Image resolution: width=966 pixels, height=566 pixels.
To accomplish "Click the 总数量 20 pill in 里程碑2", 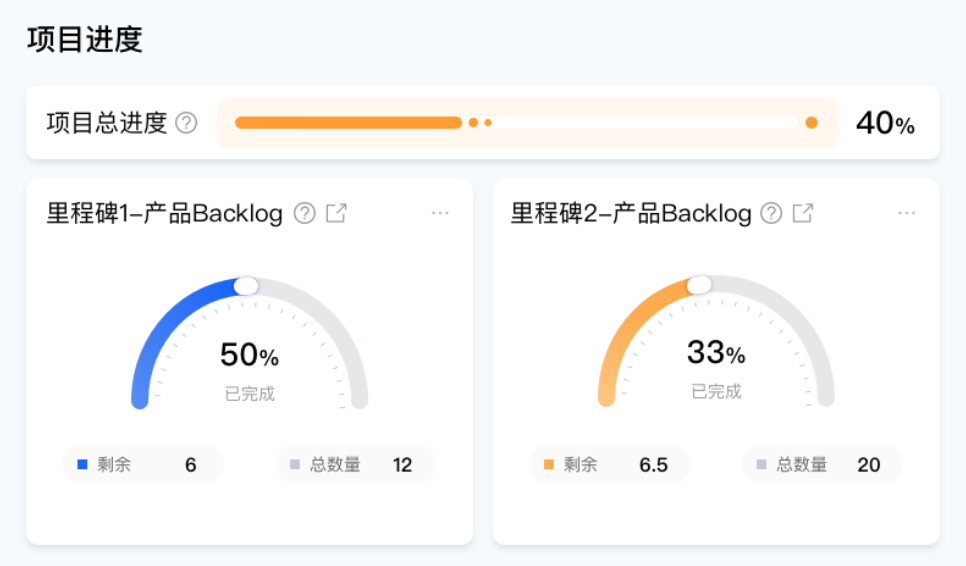I will 822,465.
